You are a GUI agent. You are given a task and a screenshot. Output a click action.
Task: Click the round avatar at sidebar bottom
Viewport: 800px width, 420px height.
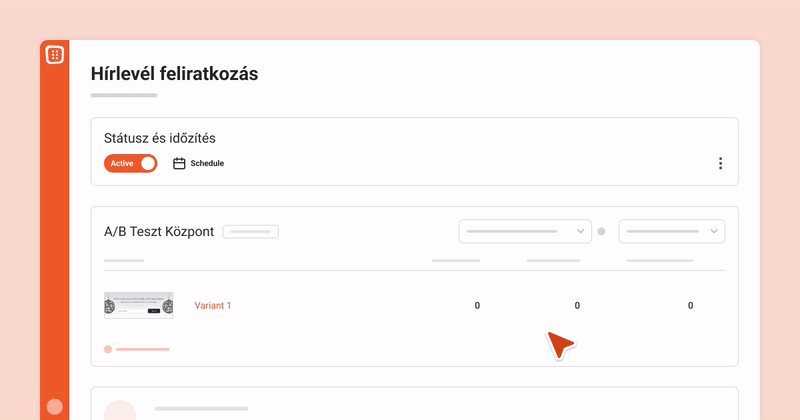point(55,407)
